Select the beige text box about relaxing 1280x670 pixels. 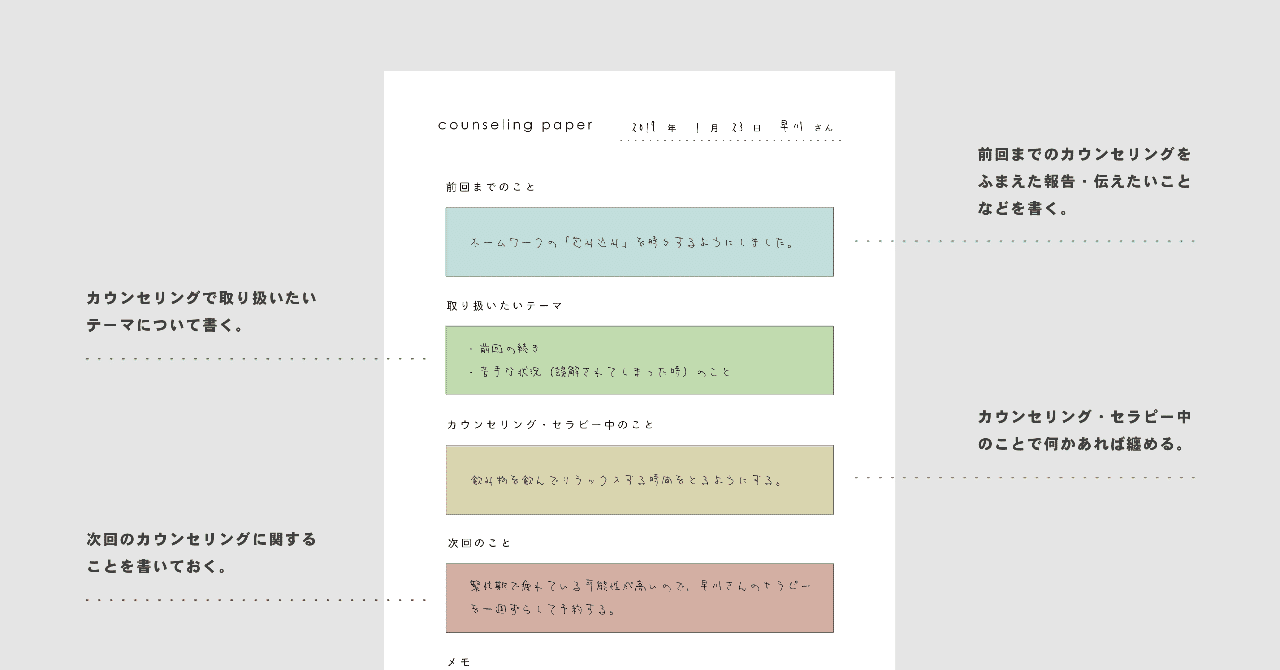(640, 480)
